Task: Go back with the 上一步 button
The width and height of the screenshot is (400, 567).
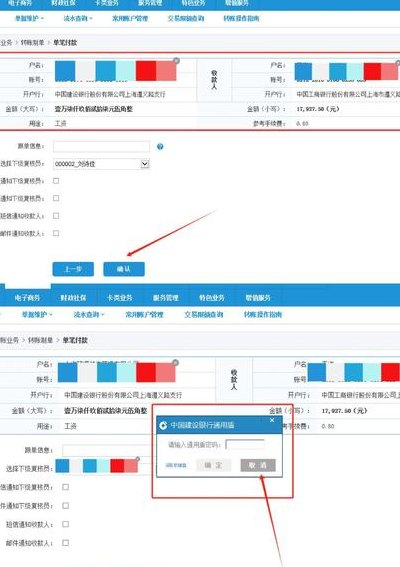Action: click(73, 269)
